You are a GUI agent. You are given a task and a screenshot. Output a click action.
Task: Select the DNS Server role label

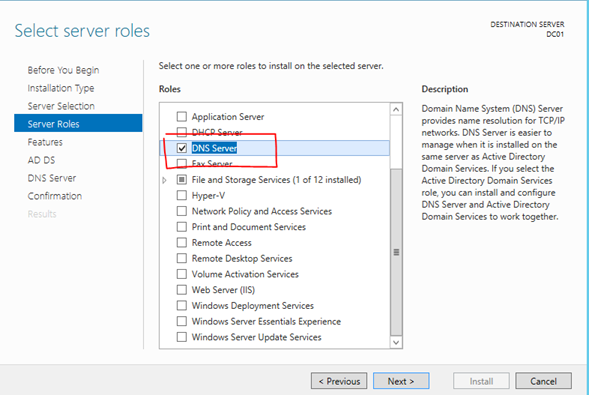point(214,148)
